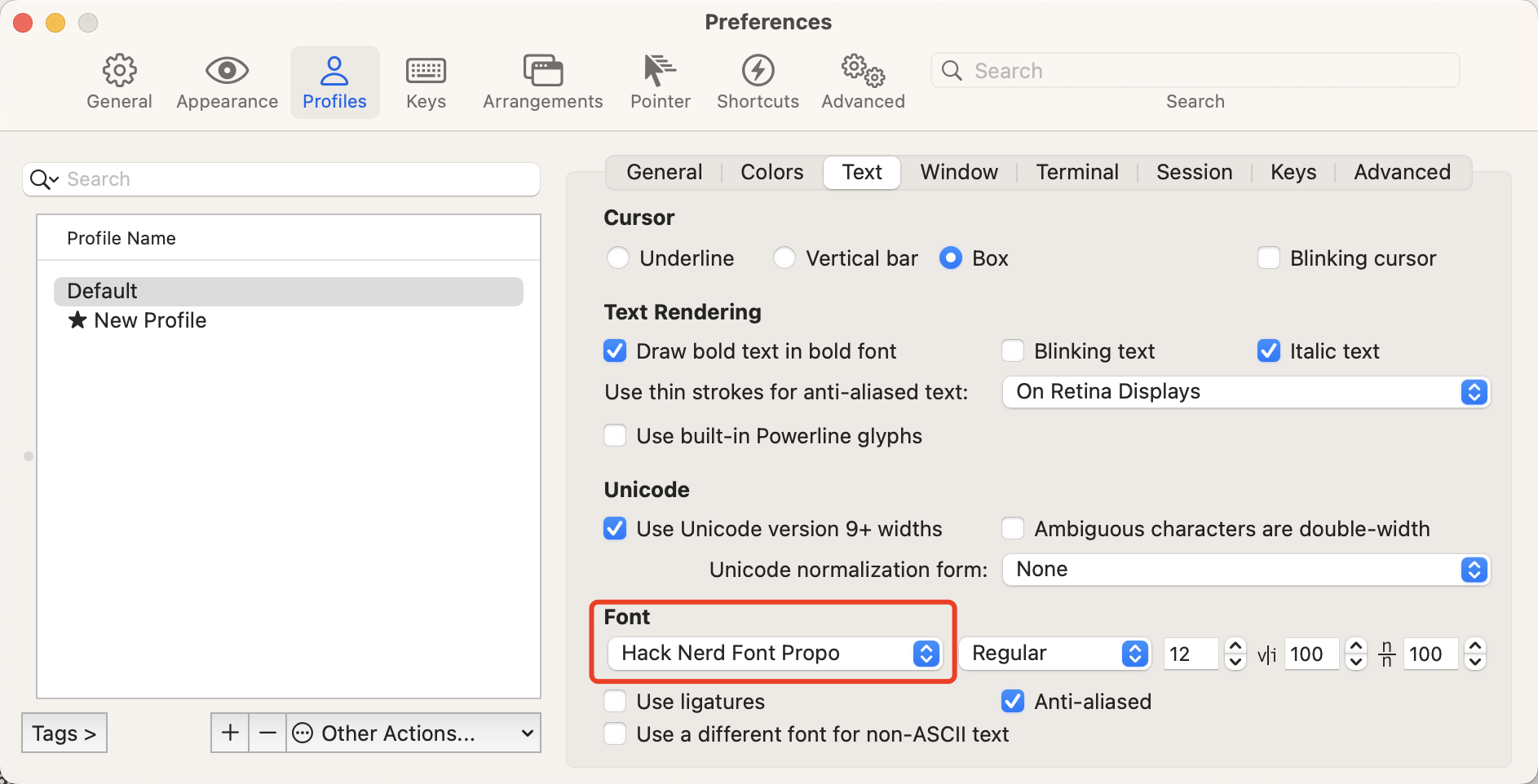Click the magnifier in the toolbar search

(952, 71)
